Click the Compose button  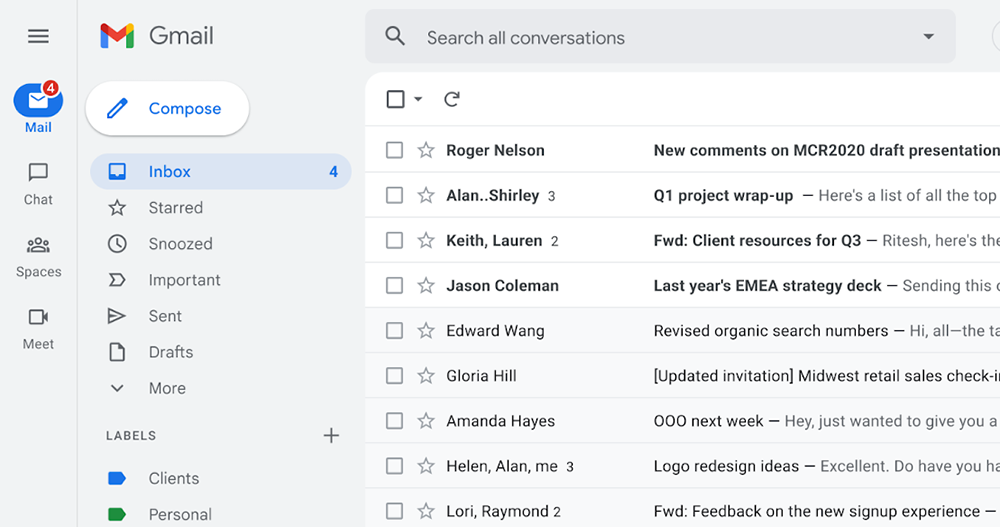click(x=167, y=109)
